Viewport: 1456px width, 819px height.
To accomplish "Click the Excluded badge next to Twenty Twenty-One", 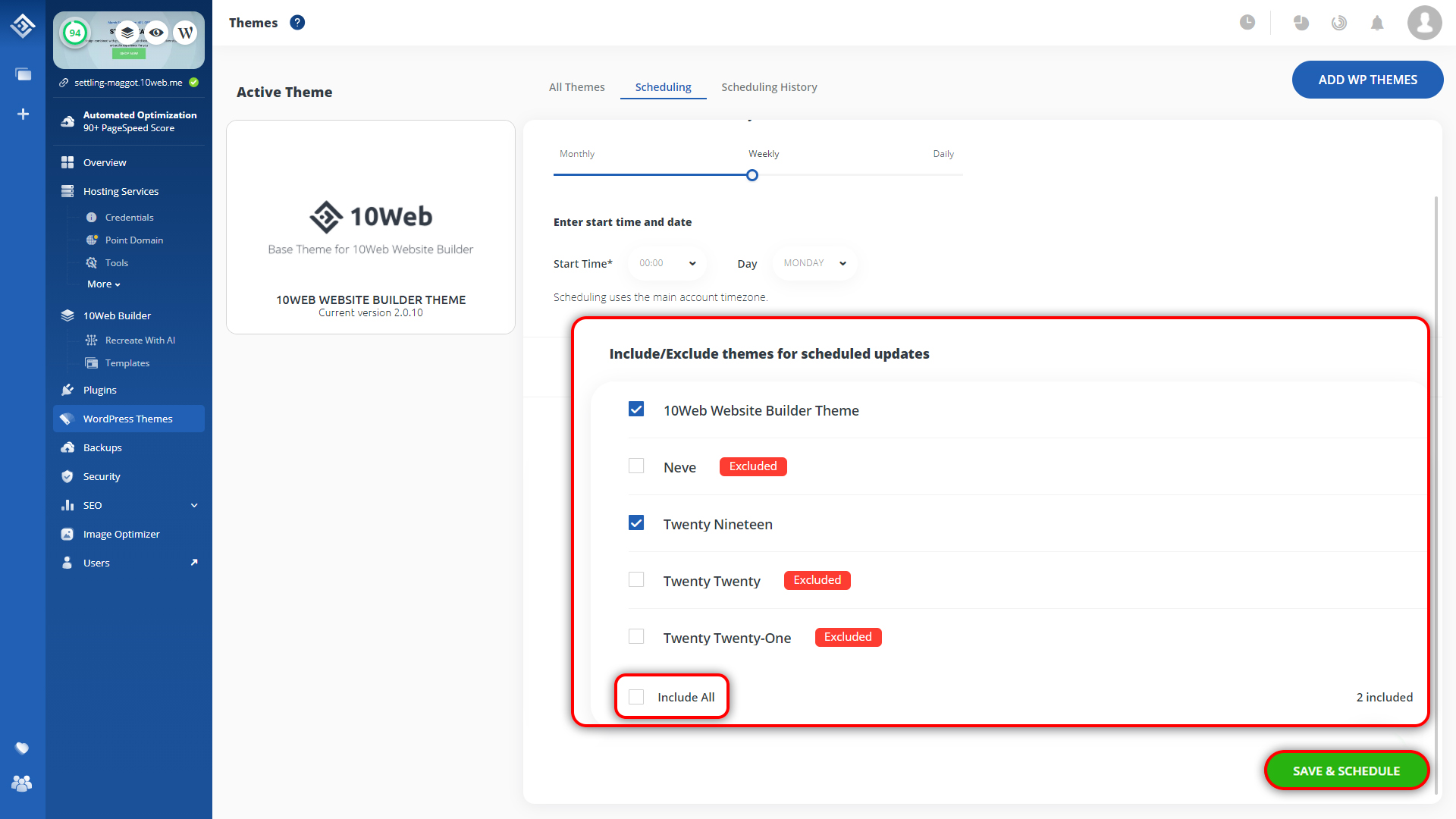I will coord(848,637).
